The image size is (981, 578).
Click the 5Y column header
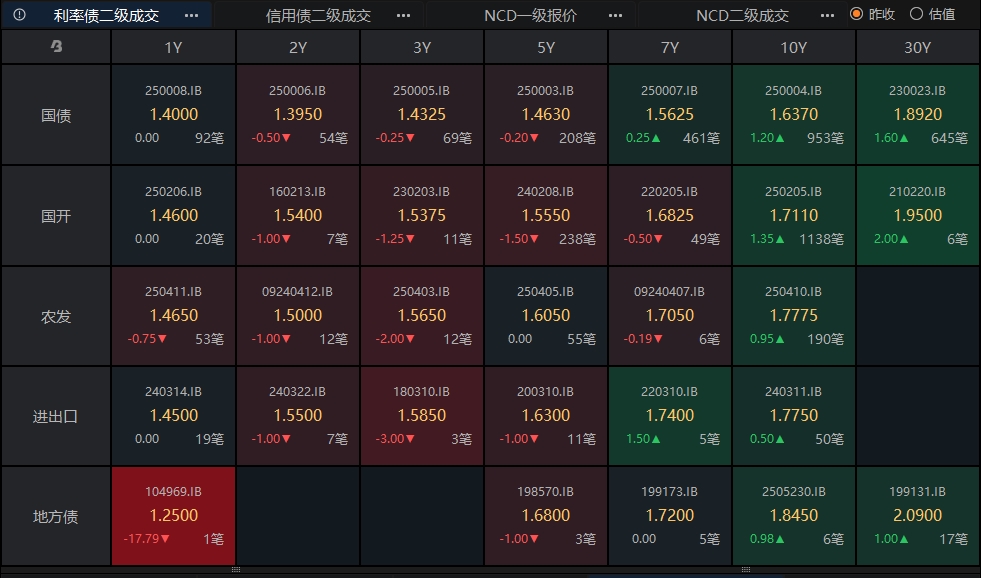tap(546, 48)
